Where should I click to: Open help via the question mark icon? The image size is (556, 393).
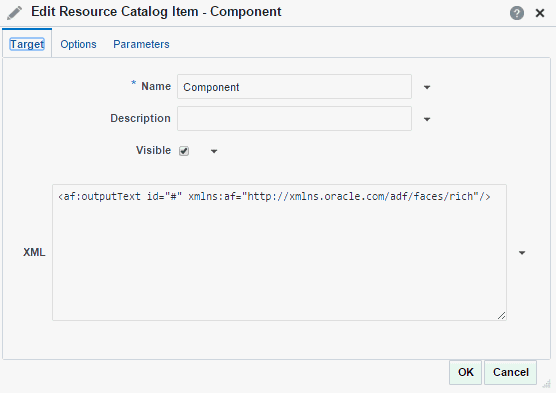(517, 13)
